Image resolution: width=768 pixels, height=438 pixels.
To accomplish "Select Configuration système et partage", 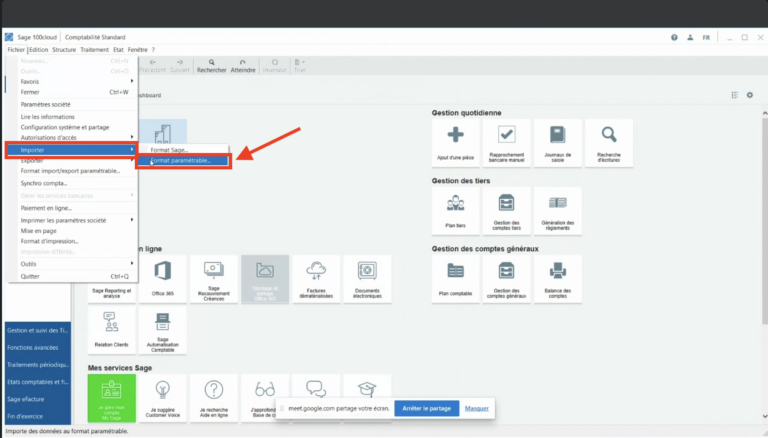I will (72, 127).
